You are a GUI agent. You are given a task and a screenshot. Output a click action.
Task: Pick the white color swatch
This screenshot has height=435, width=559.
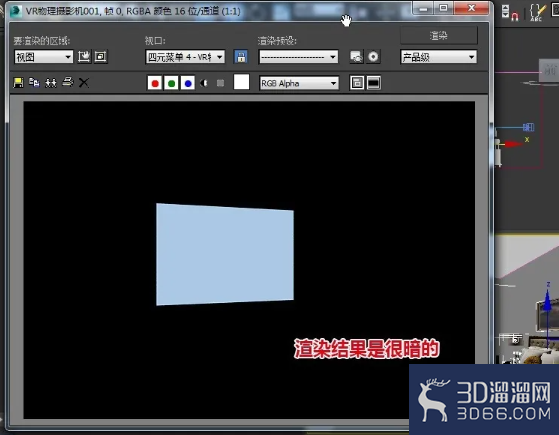click(x=241, y=82)
